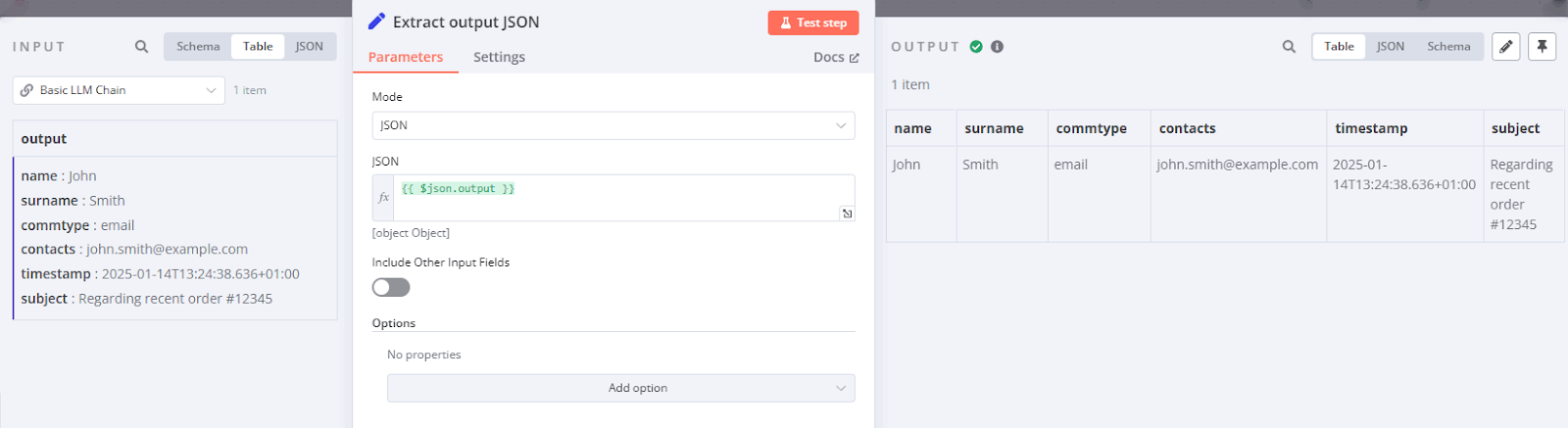Screen dimensions: 1568x428
Task: Click the node title Extract output JSON
Action: click(465, 22)
